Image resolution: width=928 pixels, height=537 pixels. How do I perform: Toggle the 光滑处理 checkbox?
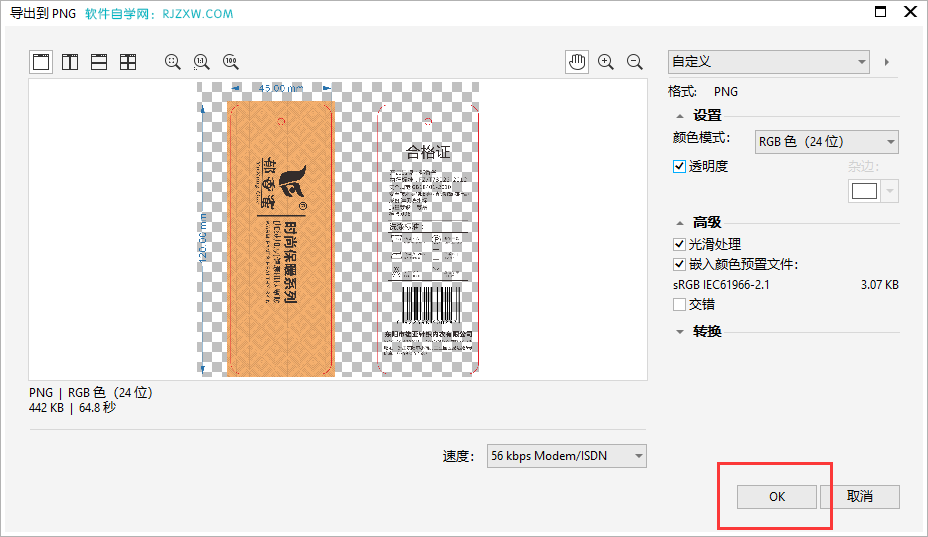[679, 244]
